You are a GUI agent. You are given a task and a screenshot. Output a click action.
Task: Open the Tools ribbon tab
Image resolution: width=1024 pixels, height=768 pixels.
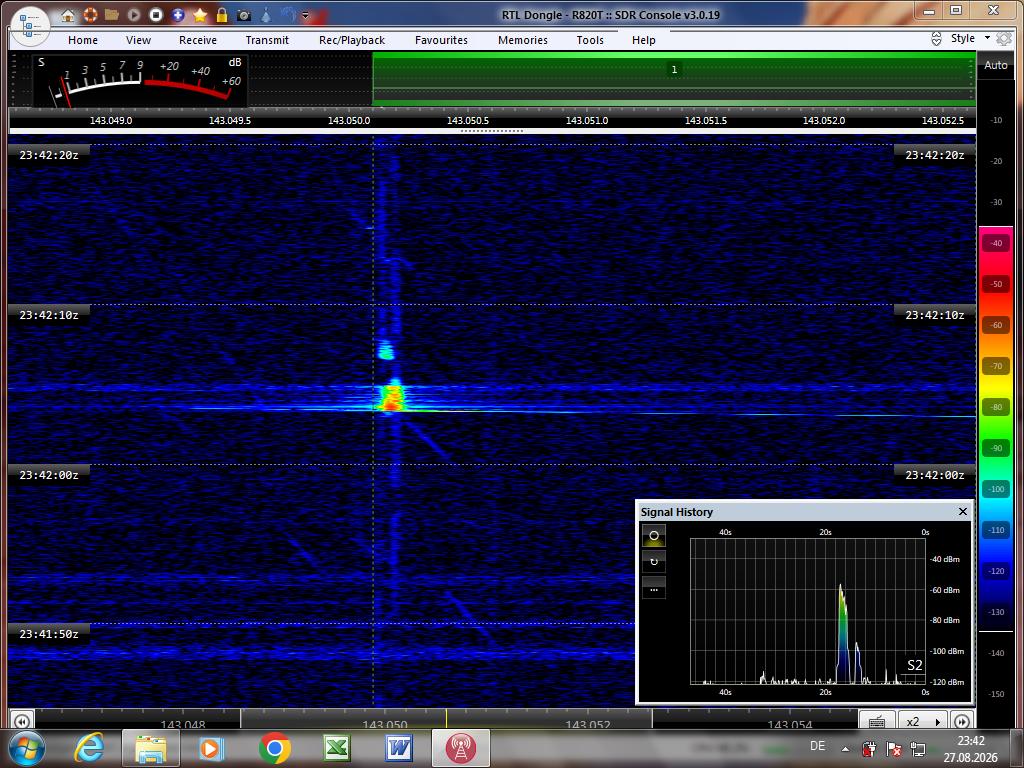590,40
